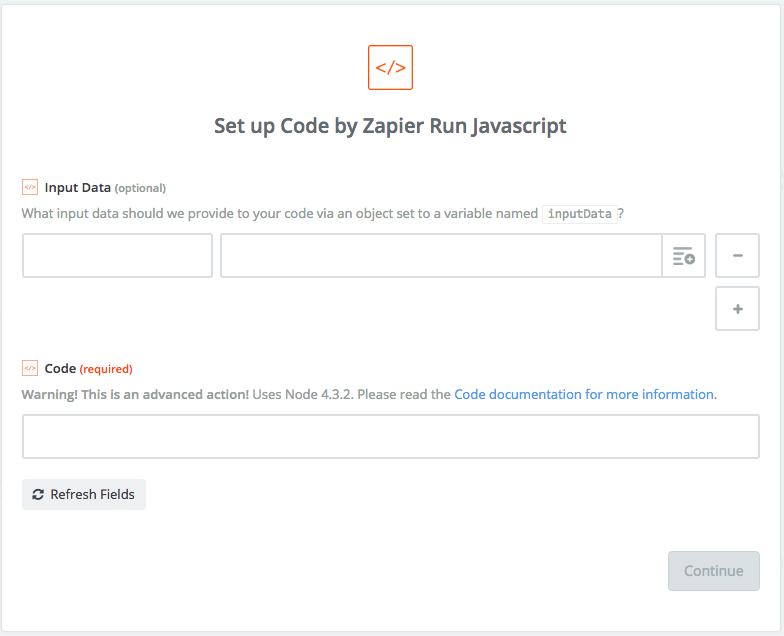Click the small code icon beside Input Data
This screenshot has height=636, width=784.
pos(30,187)
